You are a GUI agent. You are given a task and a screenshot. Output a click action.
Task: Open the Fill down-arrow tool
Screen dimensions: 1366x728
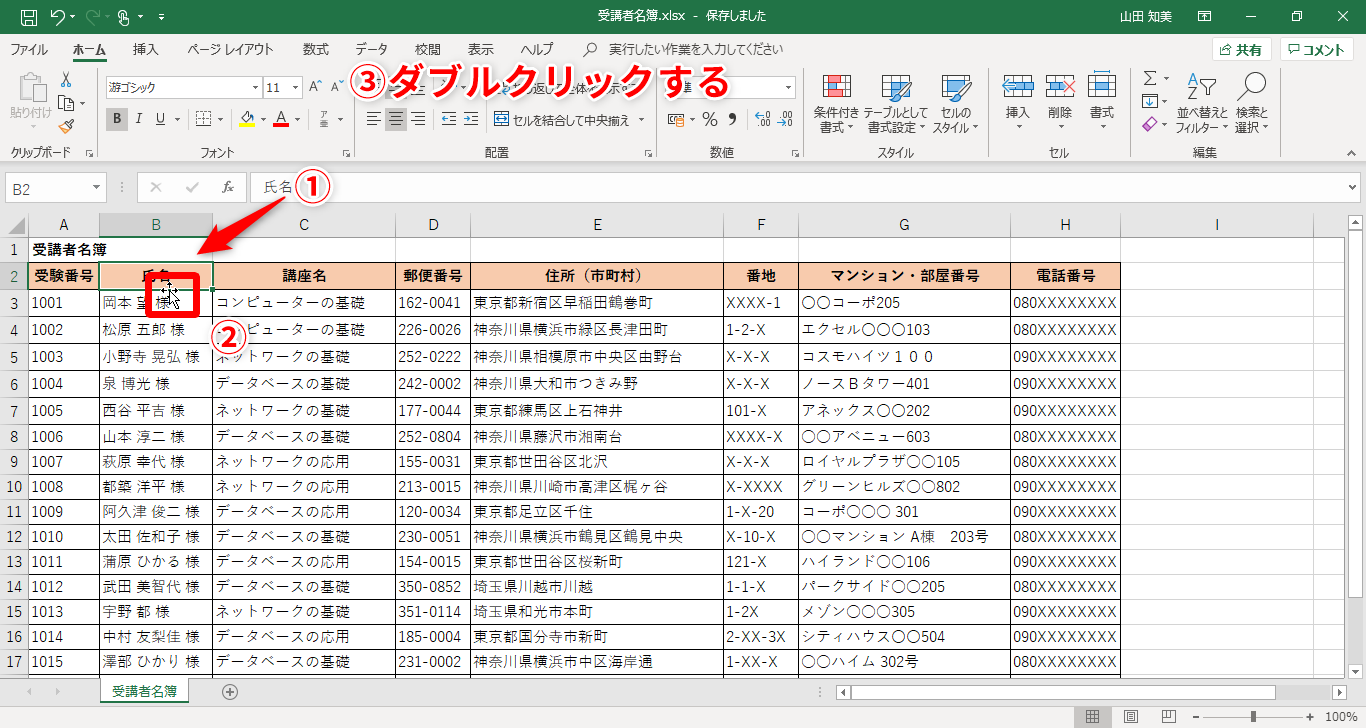point(1150,102)
